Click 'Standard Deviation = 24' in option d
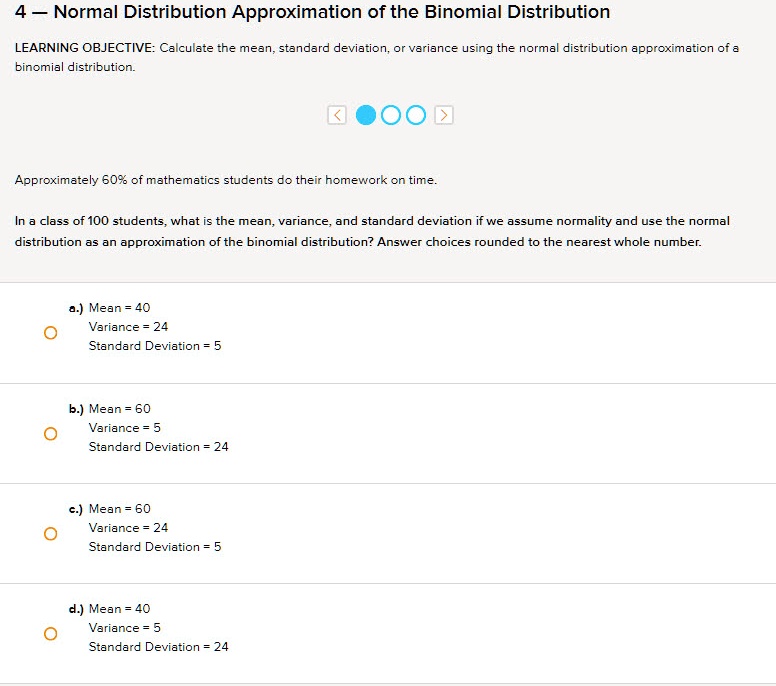Viewport: 776px width, 686px height. pos(158,647)
